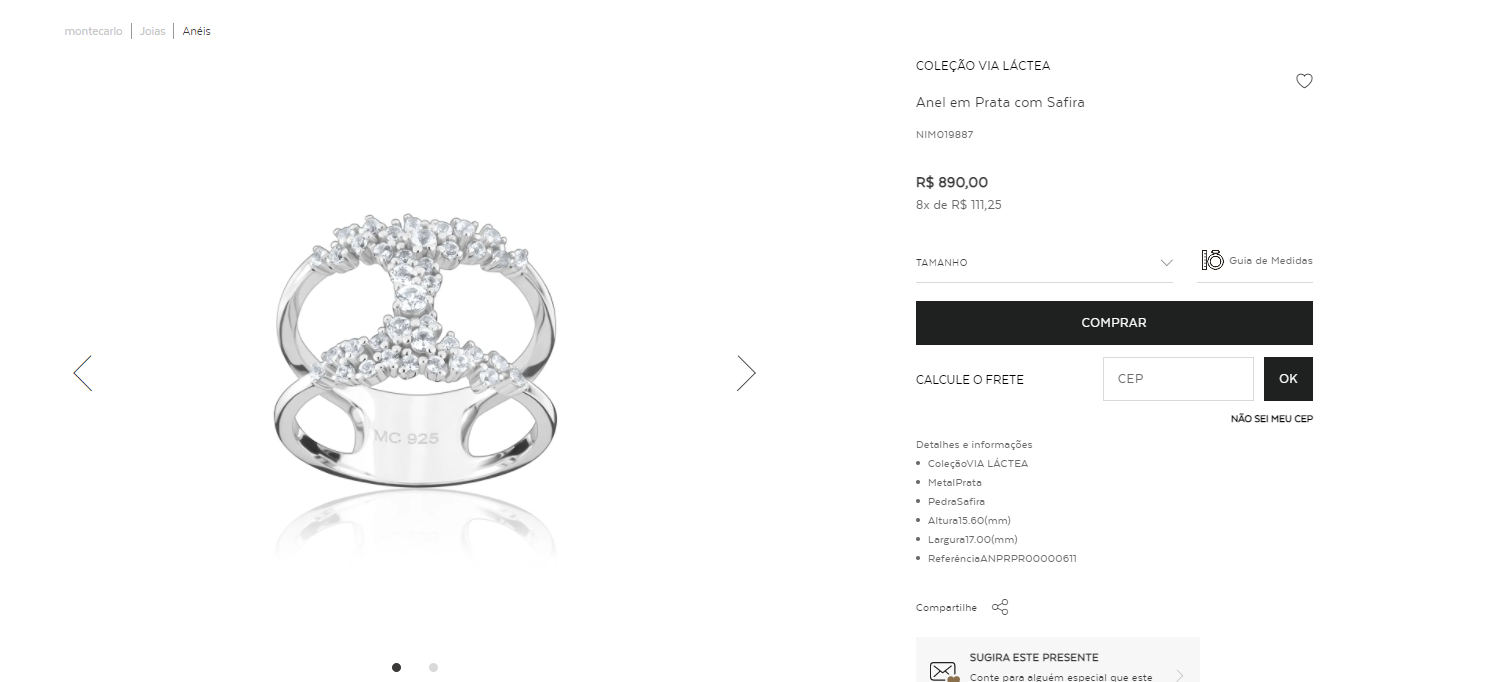Screen dimensions: 1489x682
Task: Open the Anéis breadcrumb link
Action: coord(196,31)
